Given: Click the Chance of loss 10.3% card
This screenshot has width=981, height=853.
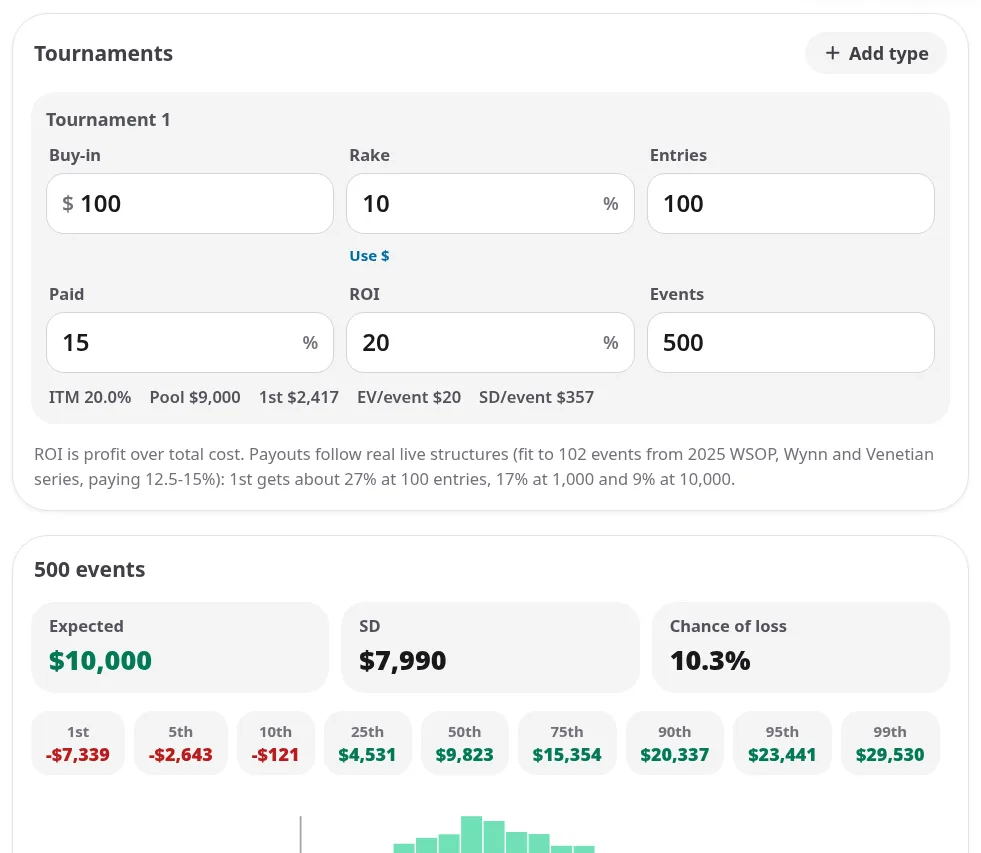Looking at the screenshot, I should [x=801, y=647].
